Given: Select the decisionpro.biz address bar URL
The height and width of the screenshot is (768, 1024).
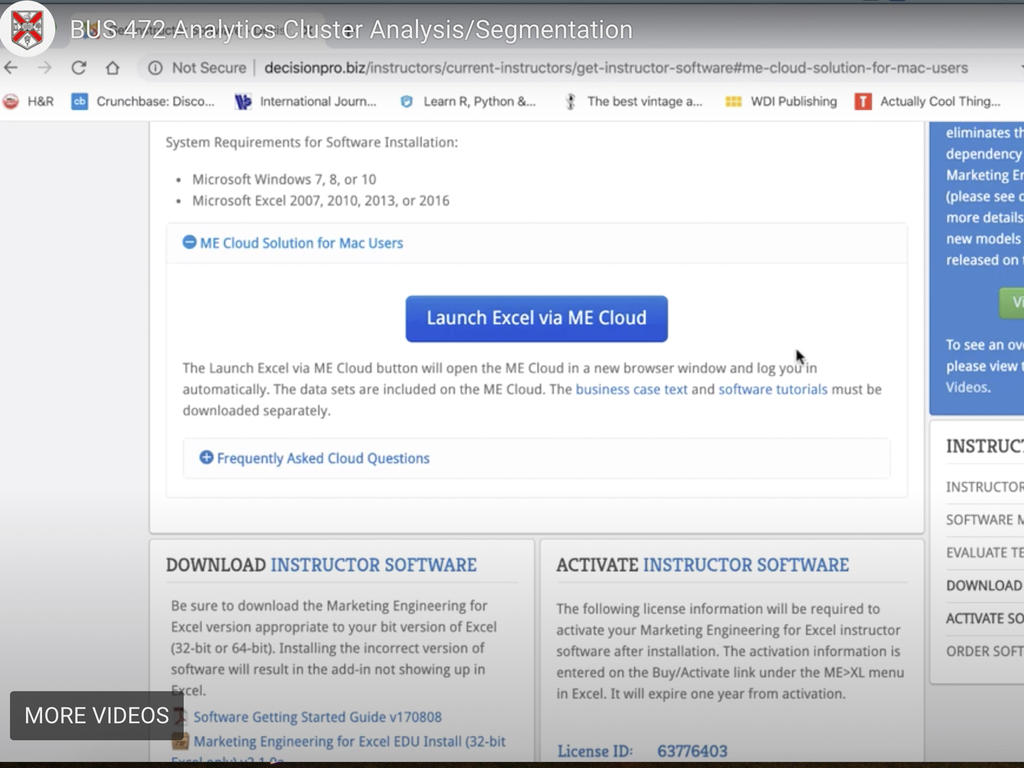Looking at the screenshot, I should pyautogui.click(x=616, y=68).
